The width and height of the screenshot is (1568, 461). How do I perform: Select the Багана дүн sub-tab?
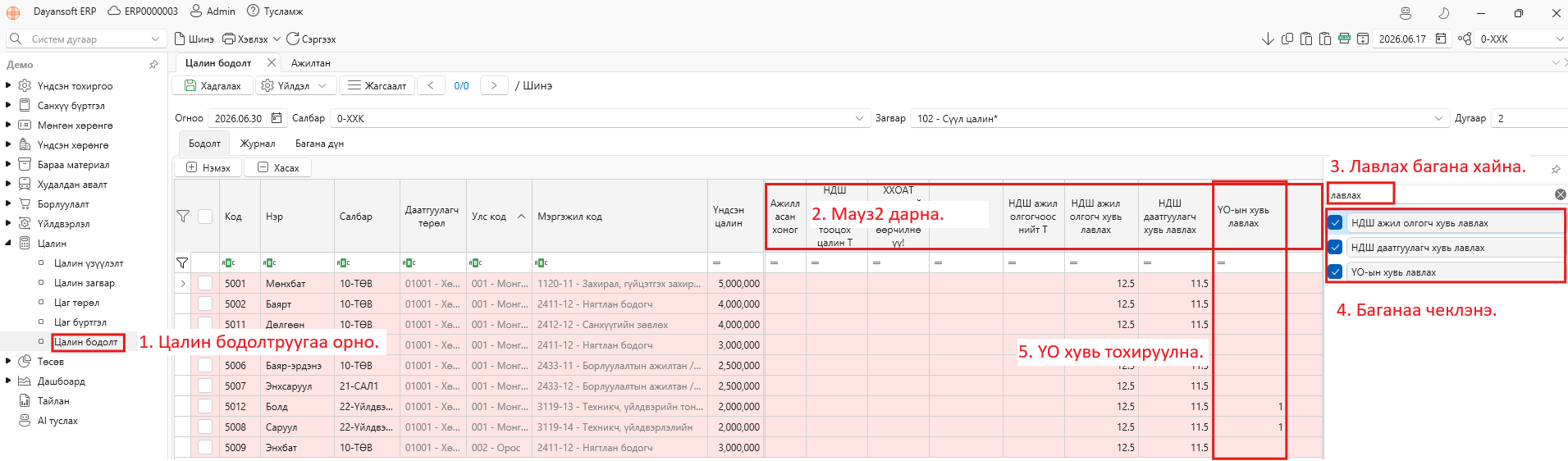point(319,143)
